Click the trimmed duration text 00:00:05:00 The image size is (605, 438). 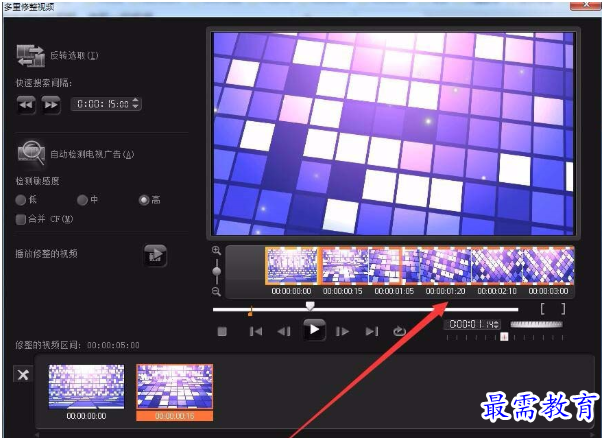point(113,345)
